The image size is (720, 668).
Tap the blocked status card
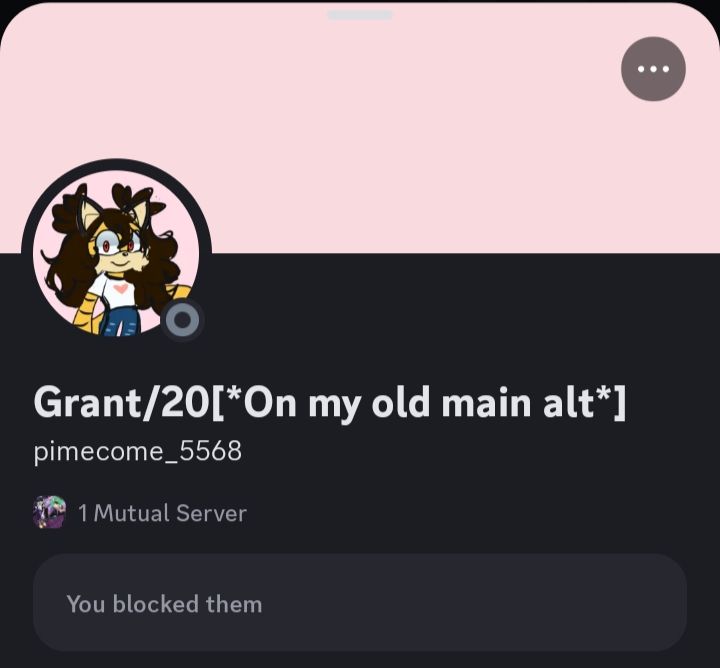point(360,602)
